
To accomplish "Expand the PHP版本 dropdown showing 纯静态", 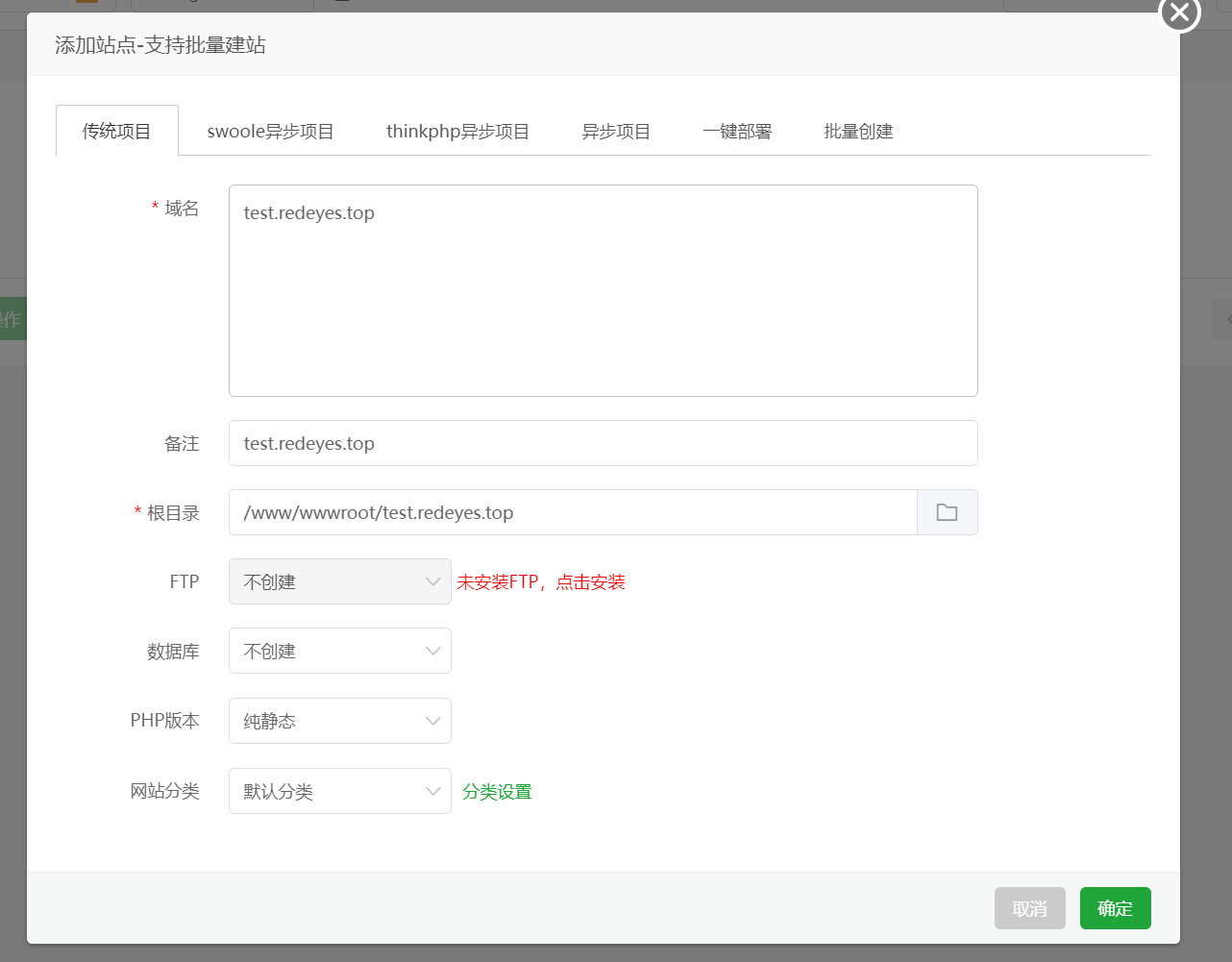I will [x=339, y=721].
